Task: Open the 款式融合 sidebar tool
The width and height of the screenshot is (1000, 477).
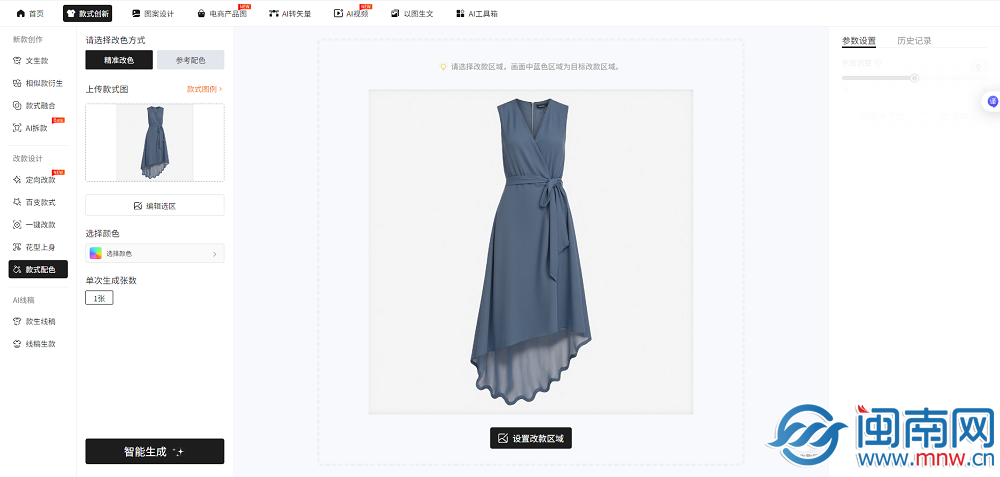Action: click(x=40, y=105)
